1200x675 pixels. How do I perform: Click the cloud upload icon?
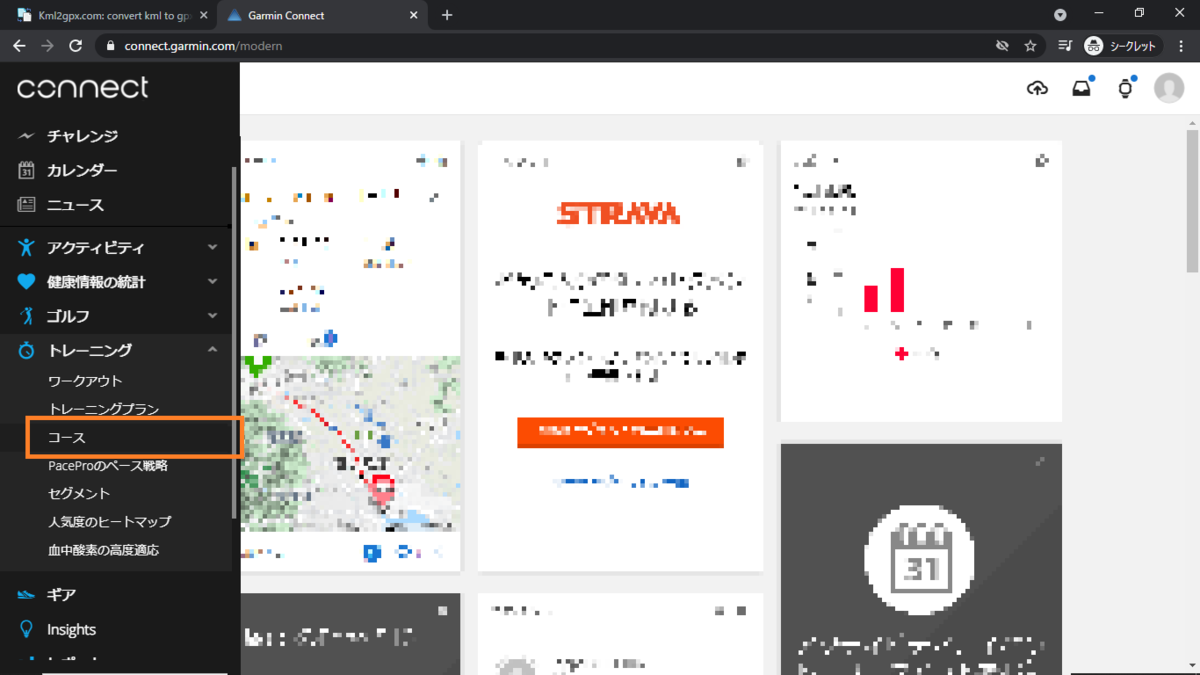click(x=1038, y=88)
